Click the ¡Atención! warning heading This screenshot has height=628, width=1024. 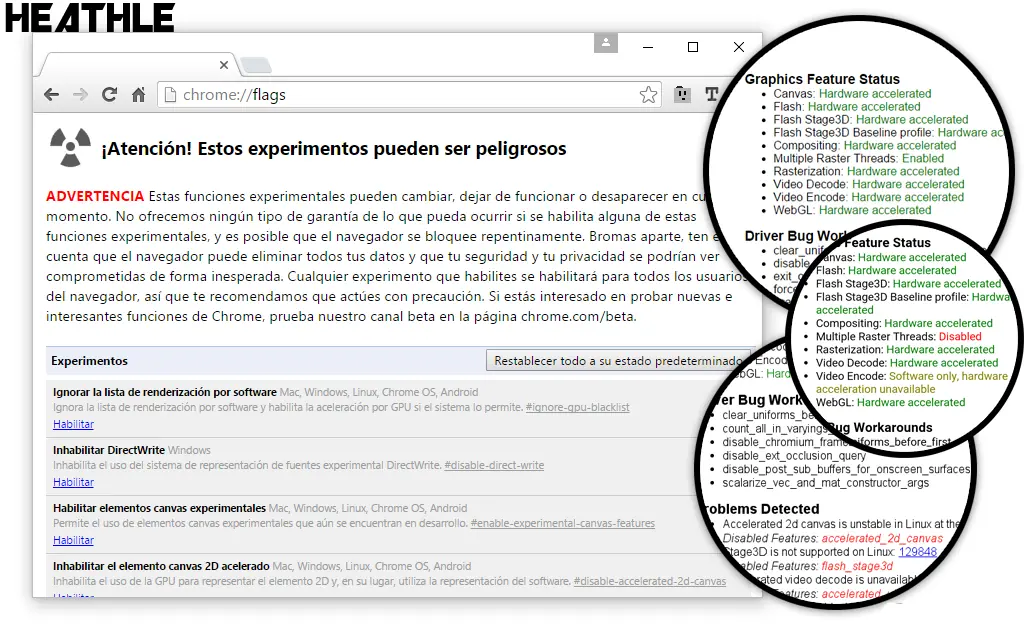click(334, 148)
